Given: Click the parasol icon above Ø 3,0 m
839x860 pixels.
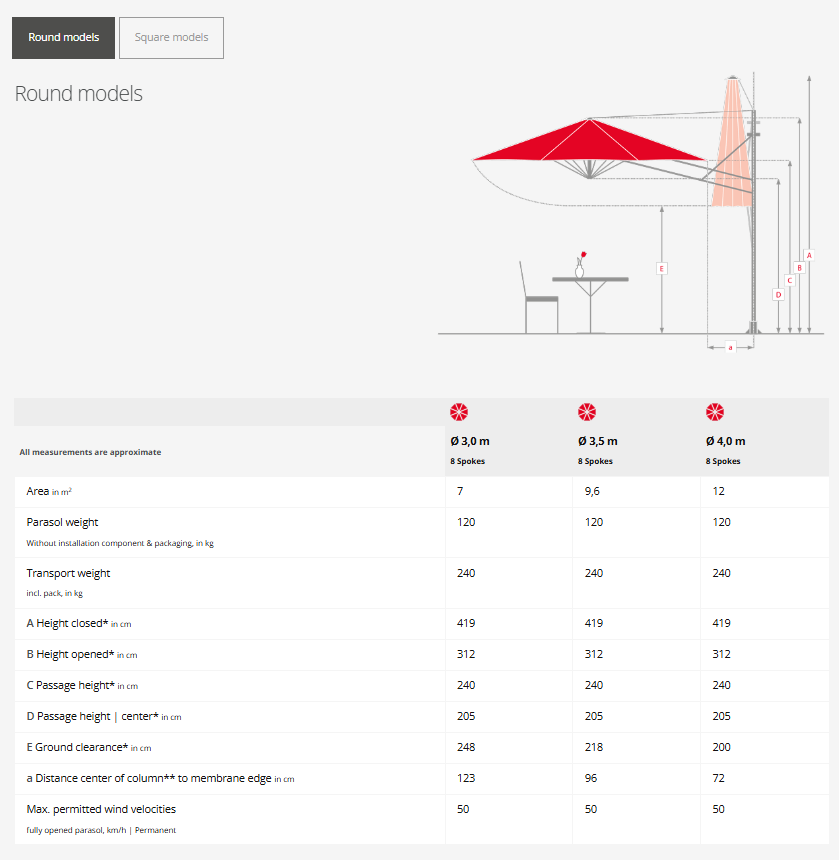Looking at the screenshot, I should tap(459, 412).
